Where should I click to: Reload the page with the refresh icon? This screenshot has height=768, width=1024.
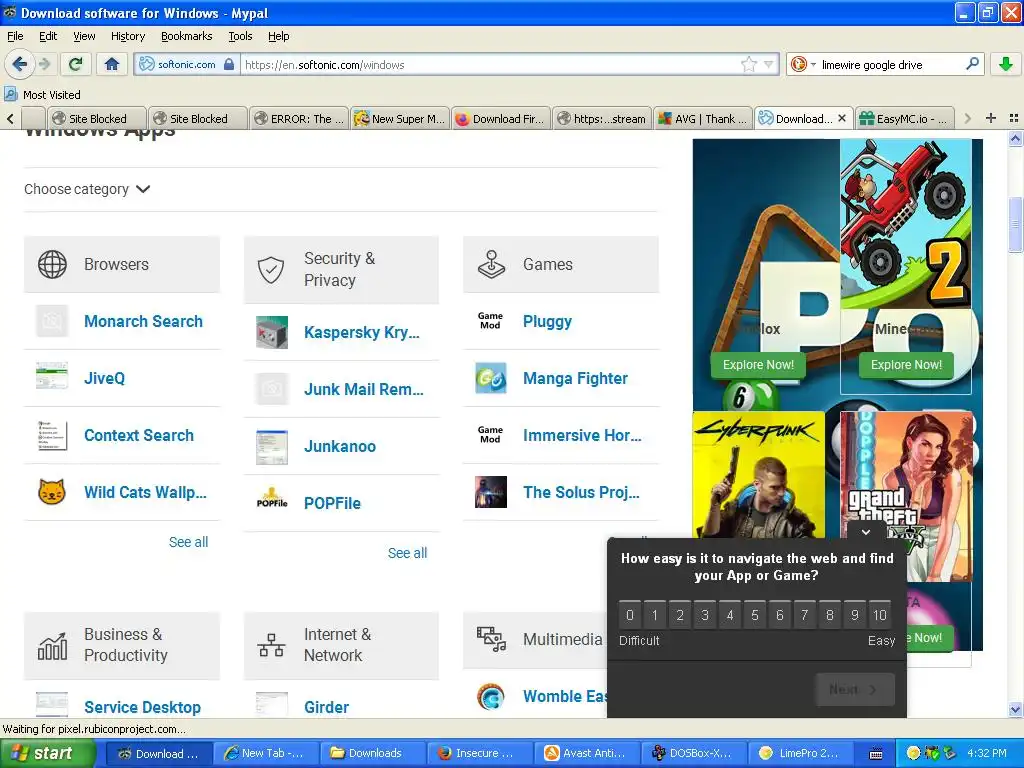point(76,64)
